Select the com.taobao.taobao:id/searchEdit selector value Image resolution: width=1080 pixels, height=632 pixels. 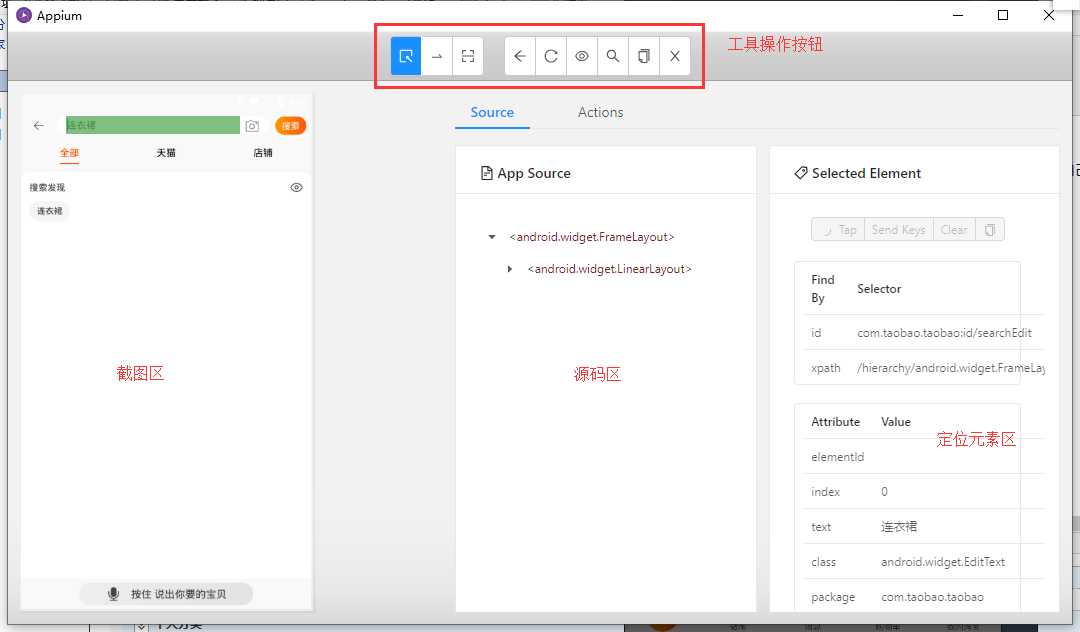[944, 333]
